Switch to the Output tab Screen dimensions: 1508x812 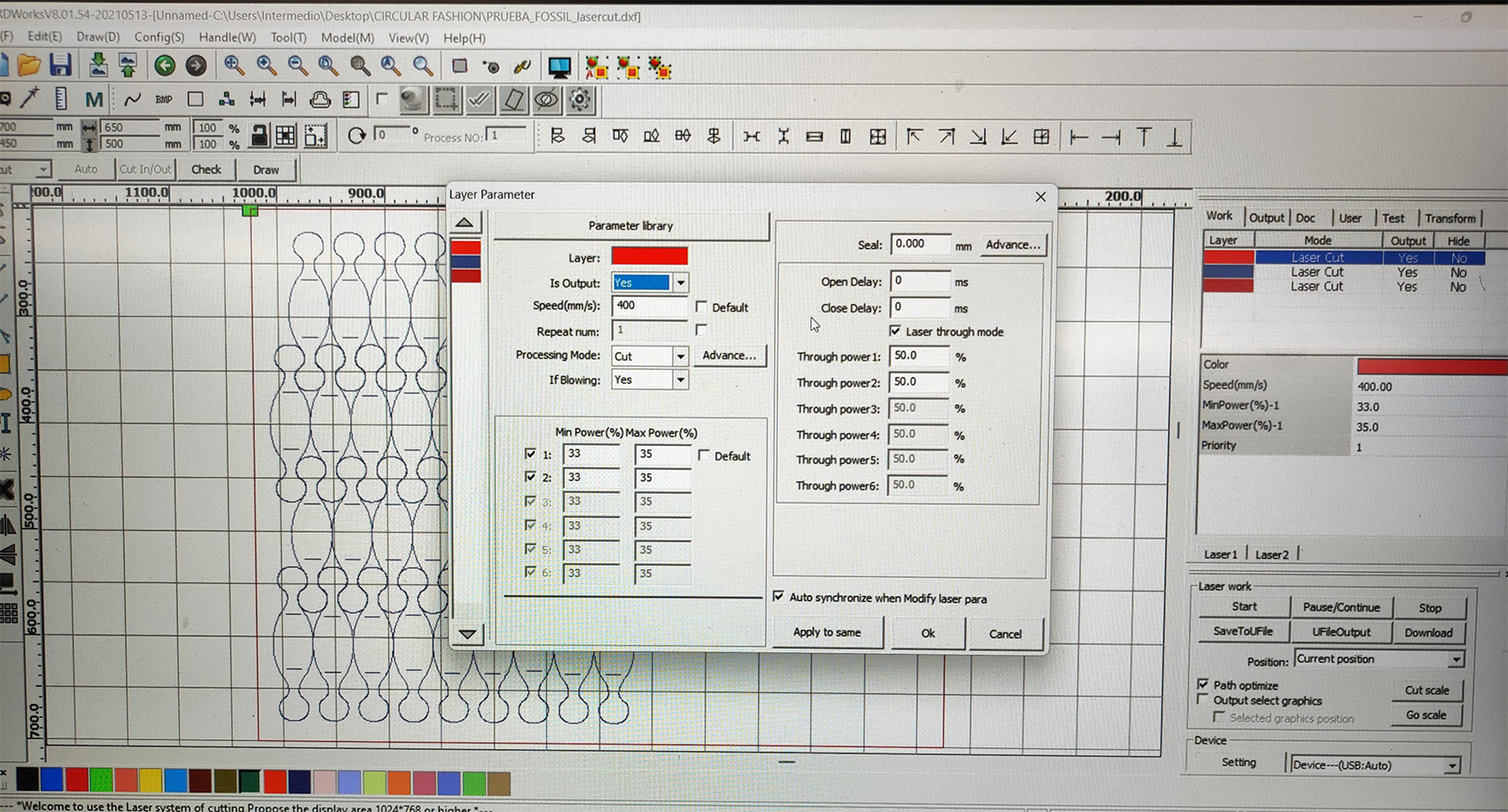click(1266, 218)
